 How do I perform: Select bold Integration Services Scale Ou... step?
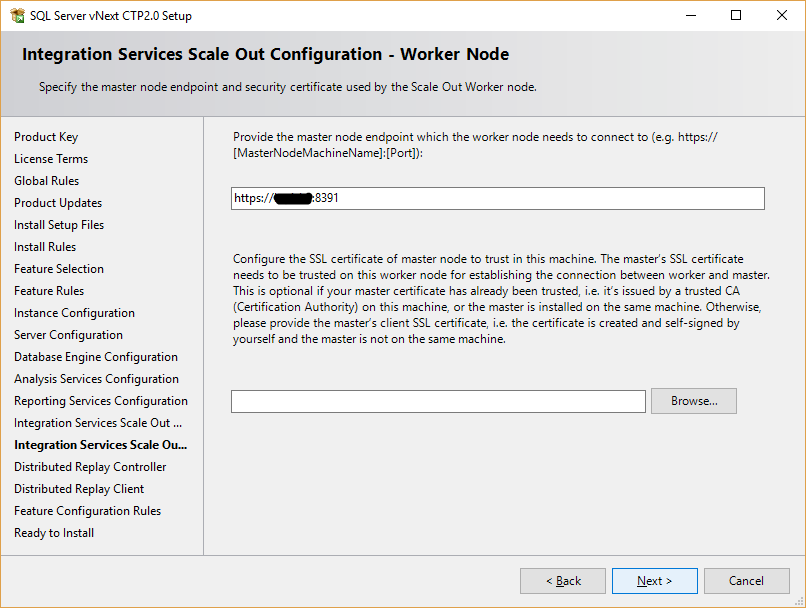[101, 445]
